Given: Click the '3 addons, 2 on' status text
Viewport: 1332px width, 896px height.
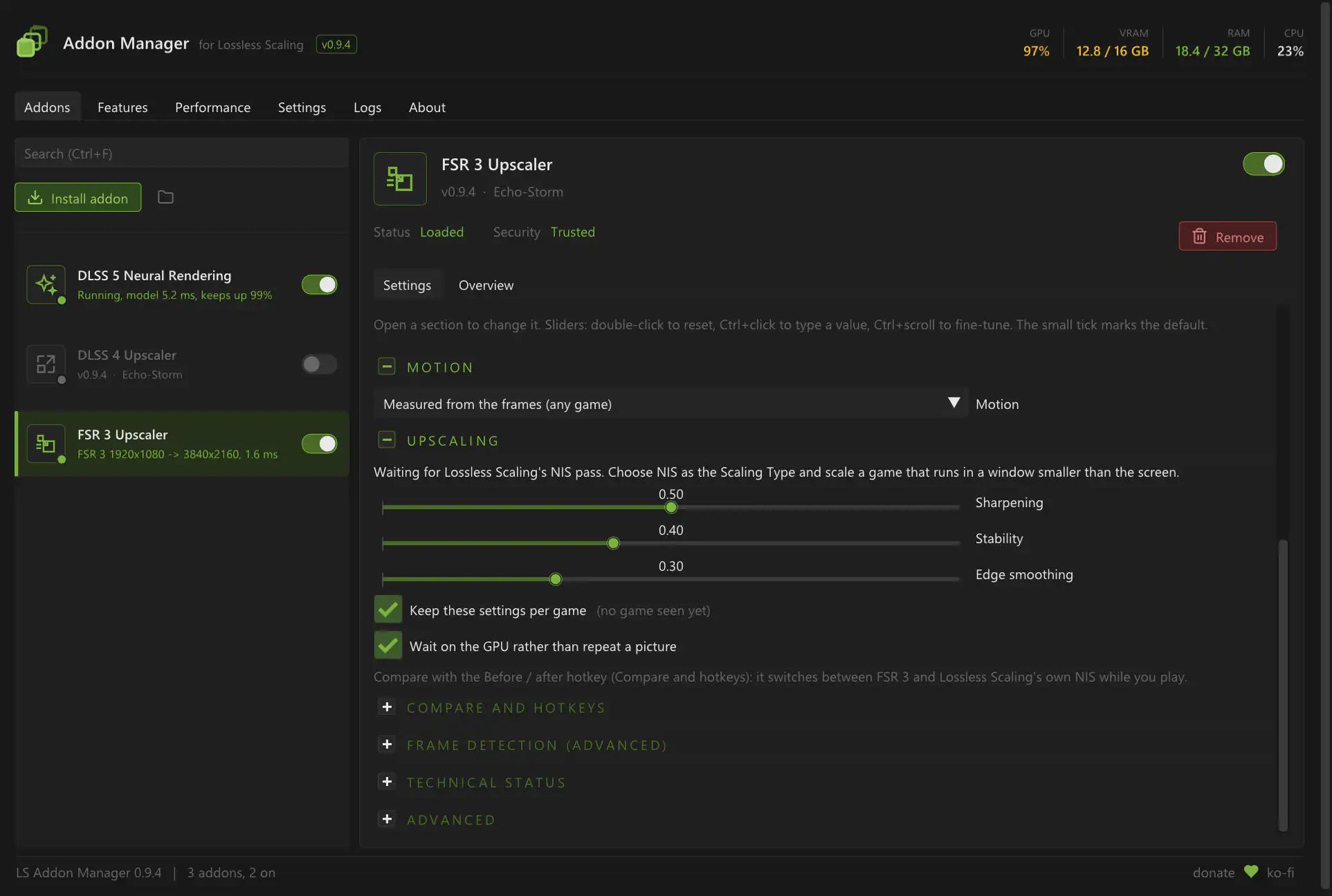Looking at the screenshot, I should click(x=231, y=872).
